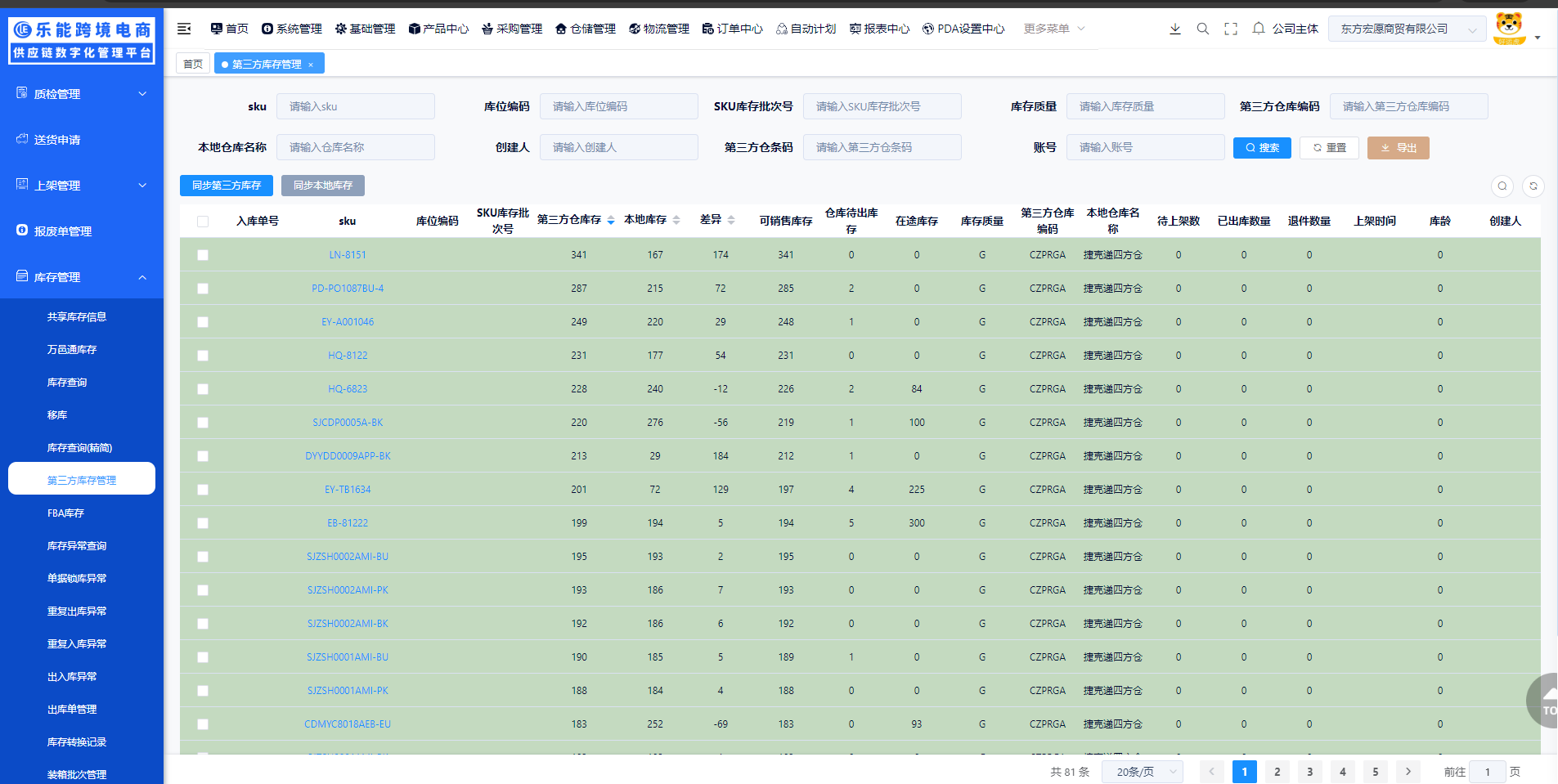Toggle the select-all header checkbox

(x=203, y=222)
